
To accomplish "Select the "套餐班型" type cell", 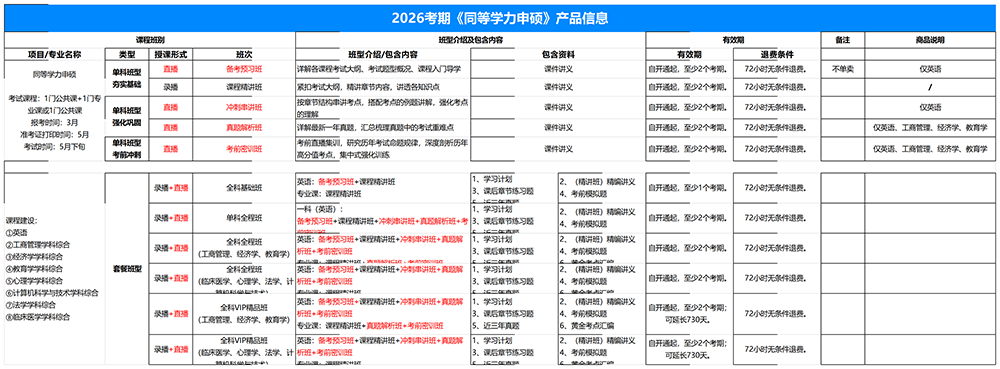I will pos(127,269).
